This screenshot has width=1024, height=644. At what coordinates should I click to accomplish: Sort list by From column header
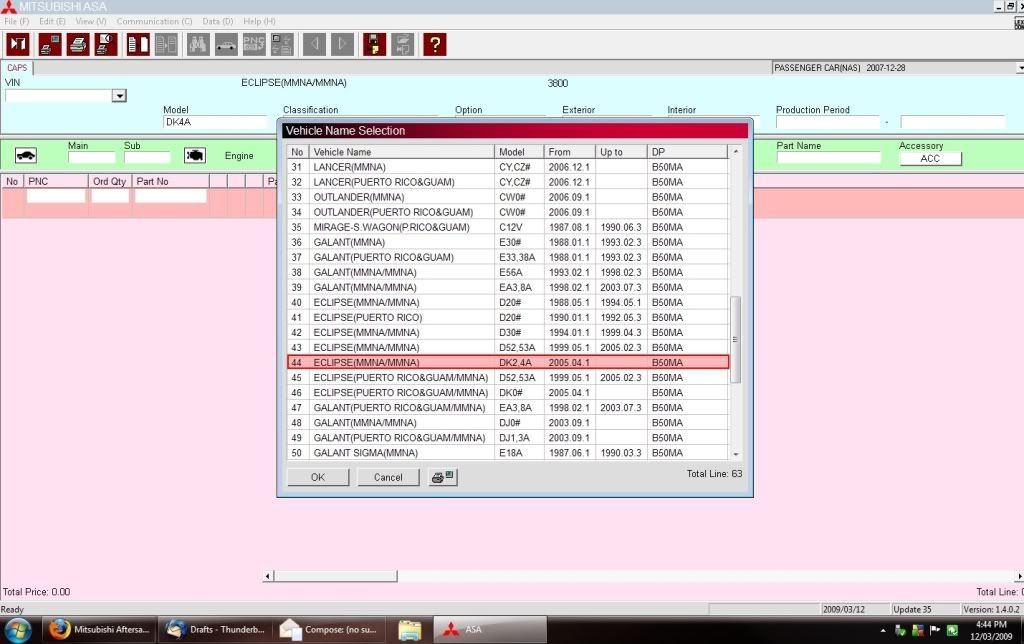(570, 152)
